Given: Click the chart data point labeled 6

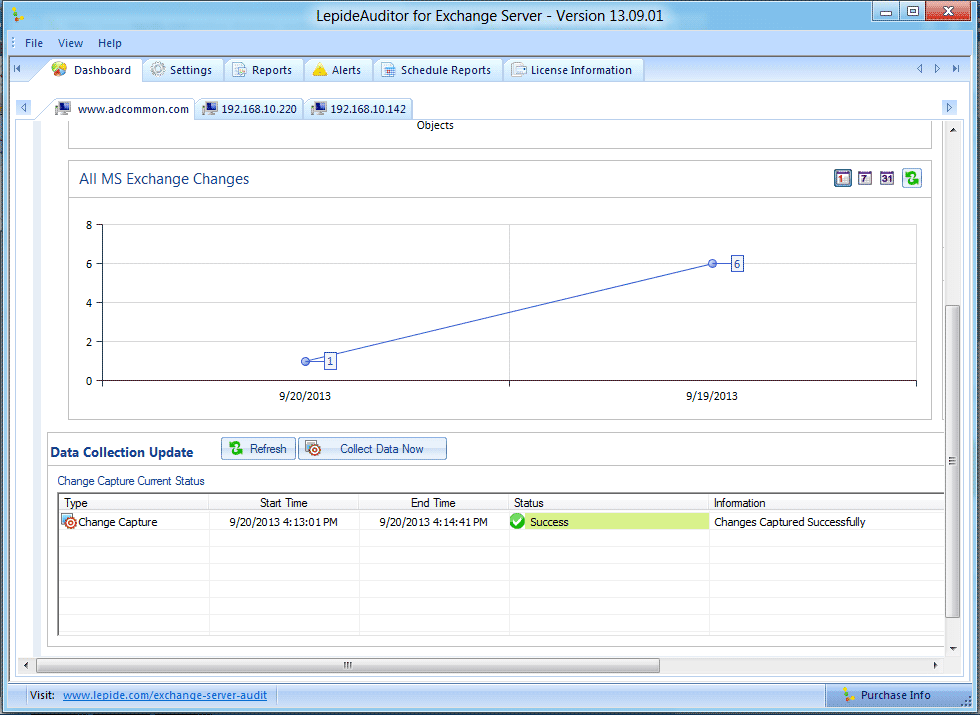Looking at the screenshot, I should (712, 264).
